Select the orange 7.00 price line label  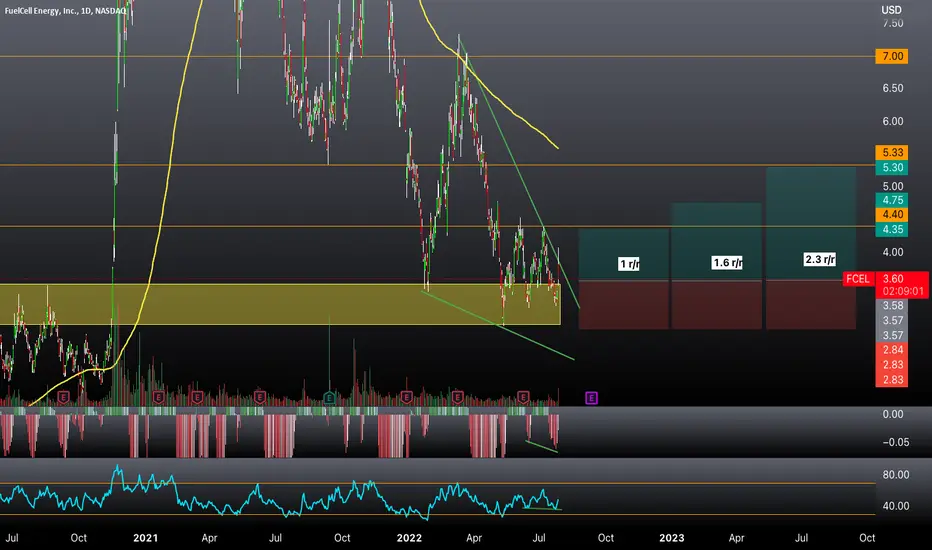(x=892, y=56)
